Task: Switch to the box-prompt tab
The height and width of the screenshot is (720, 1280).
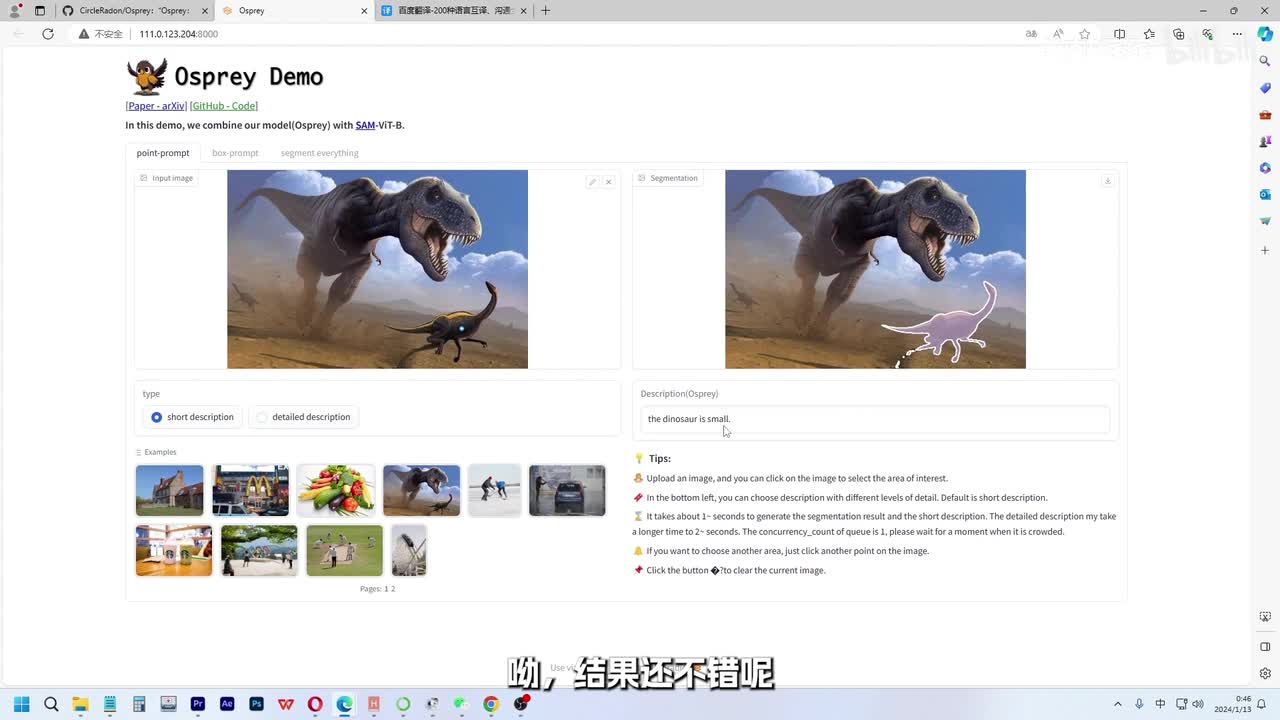Action: pos(235,153)
